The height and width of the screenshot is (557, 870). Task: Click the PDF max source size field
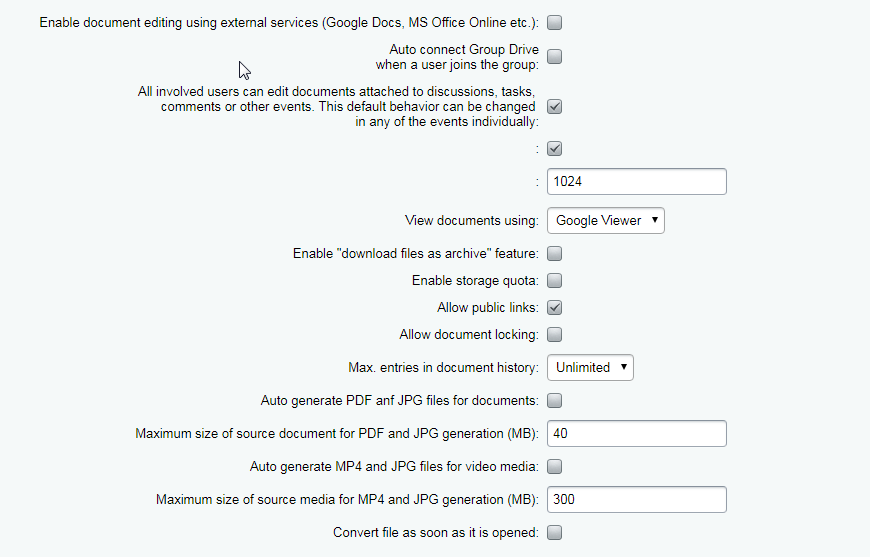(x=636, y=433)
